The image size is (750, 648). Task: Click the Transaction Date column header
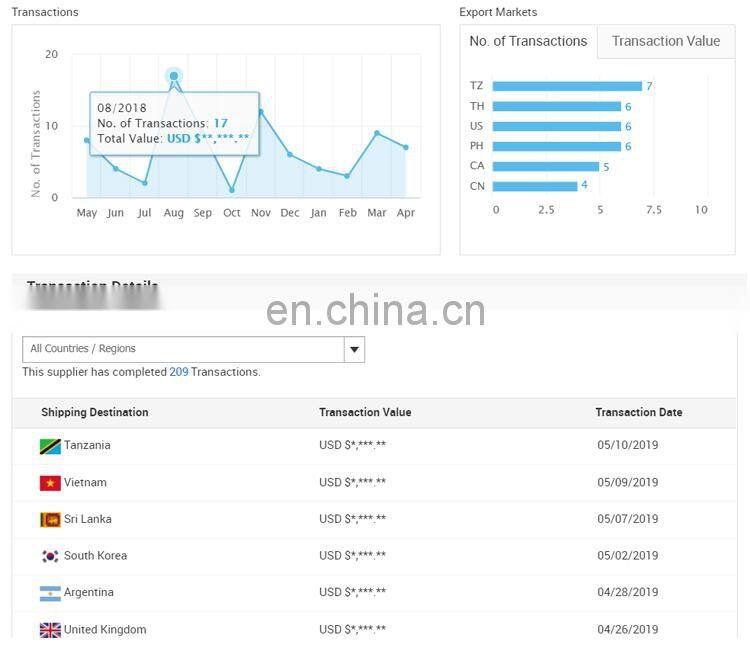(638, 412)
